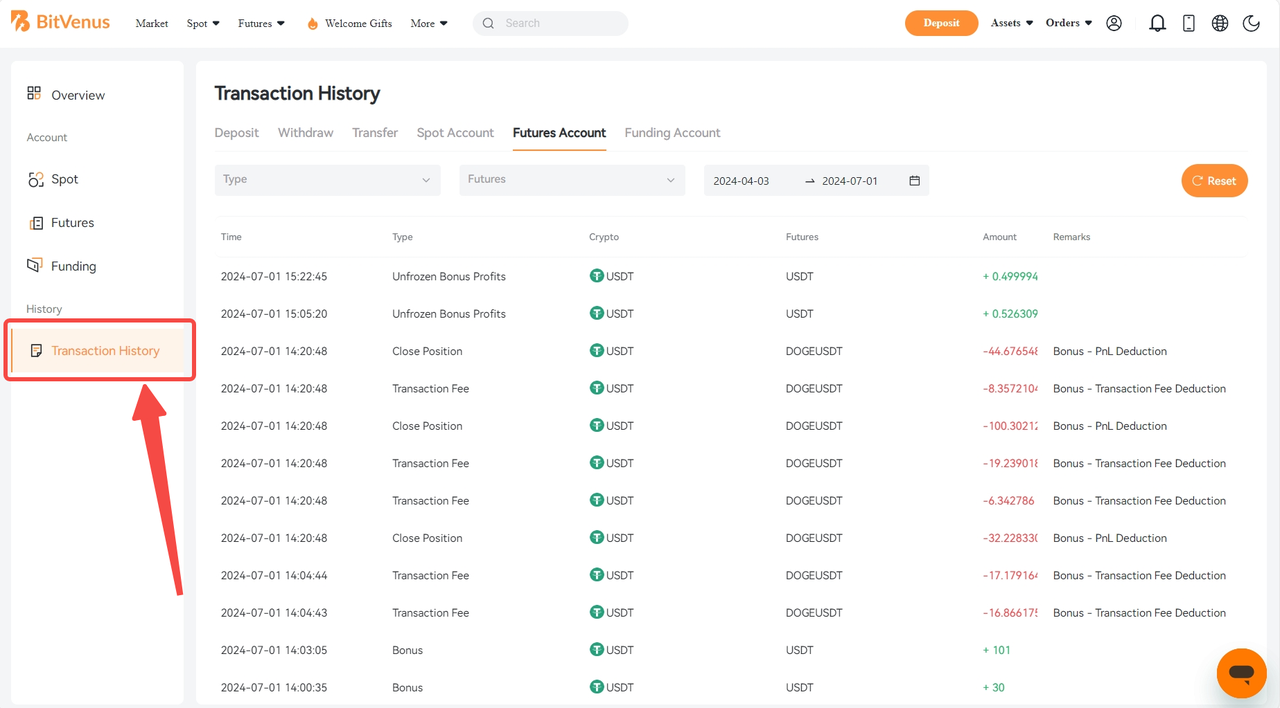The image size is (1280, 708).
Task: Click the amount + 0.499994
Action: tap(1010, 276)
